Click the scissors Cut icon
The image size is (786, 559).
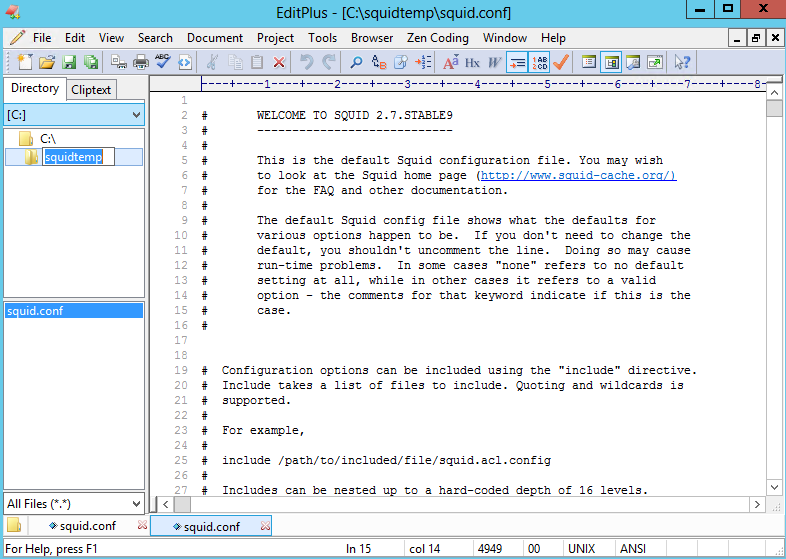[213, 62]
